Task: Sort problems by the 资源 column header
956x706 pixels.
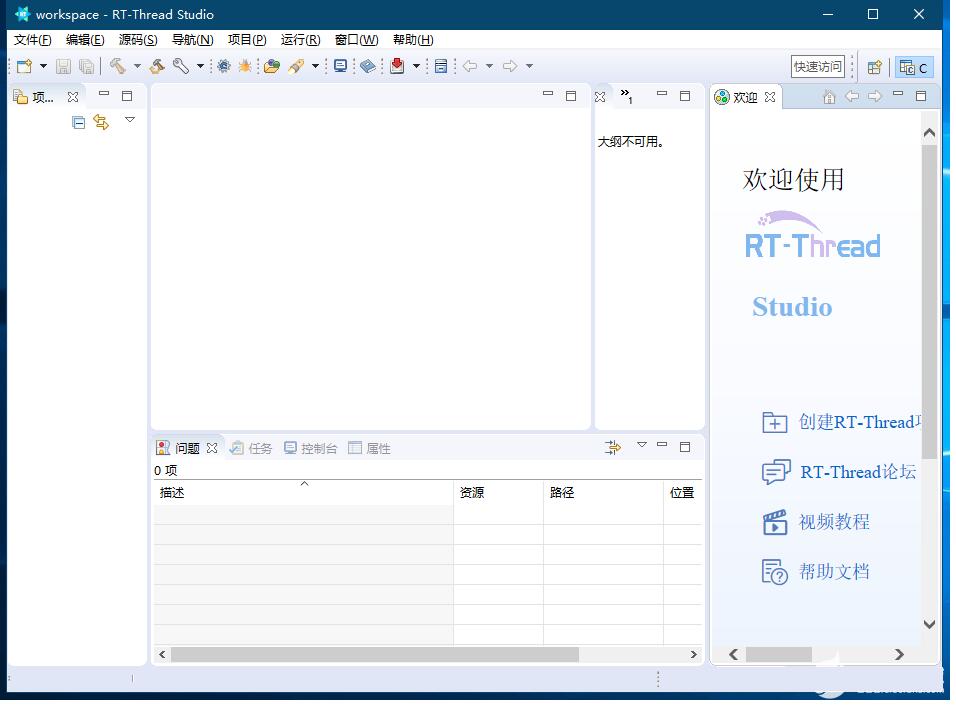Action: point(498,493)
